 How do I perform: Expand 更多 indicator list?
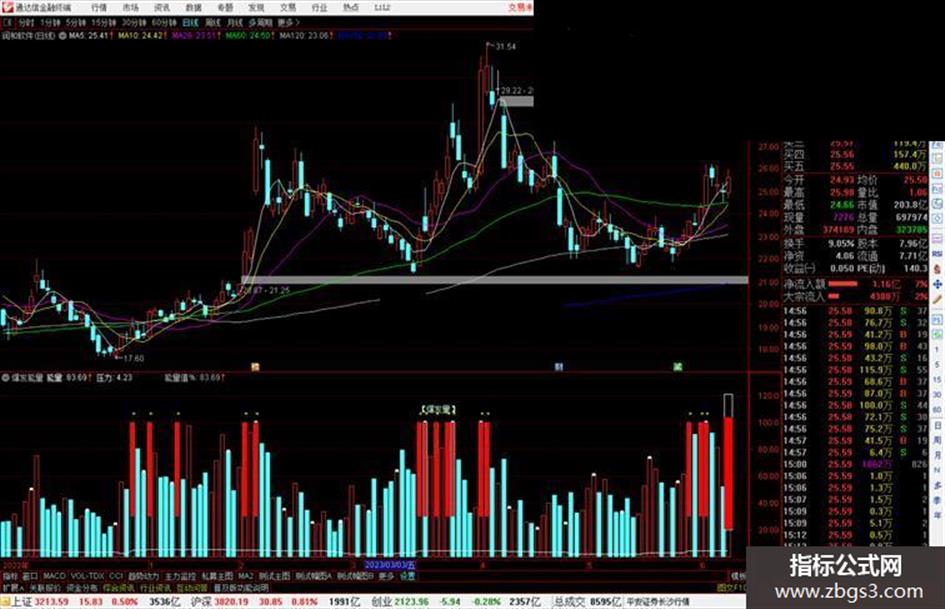tap(386, 576)
